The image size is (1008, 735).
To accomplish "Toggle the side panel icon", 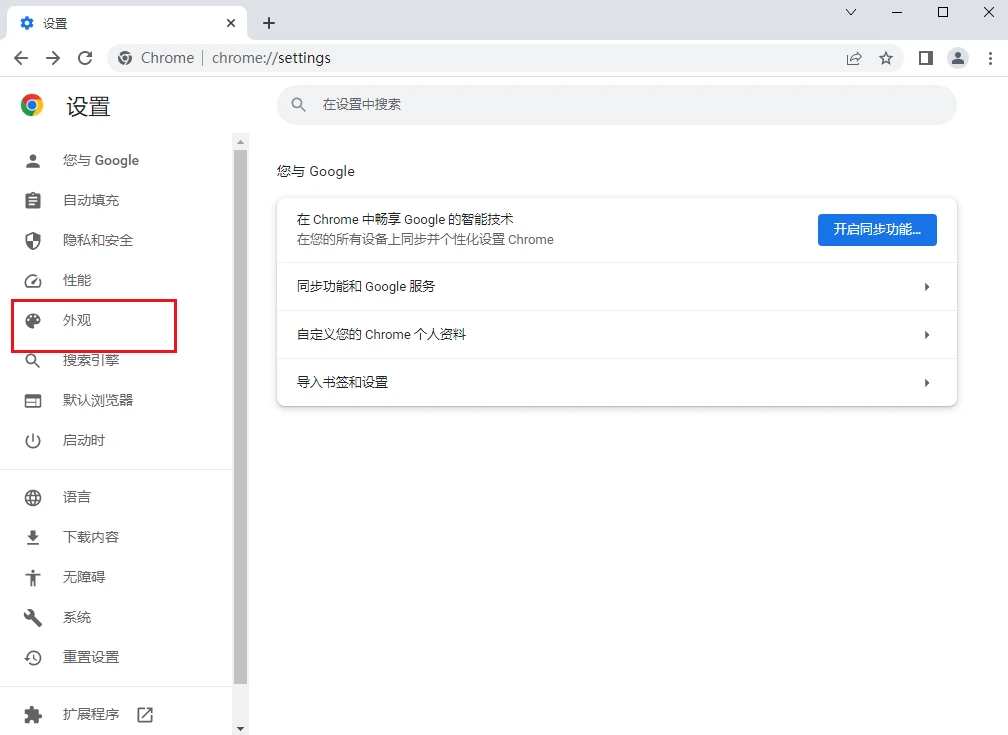I will [x=926, y=58].
